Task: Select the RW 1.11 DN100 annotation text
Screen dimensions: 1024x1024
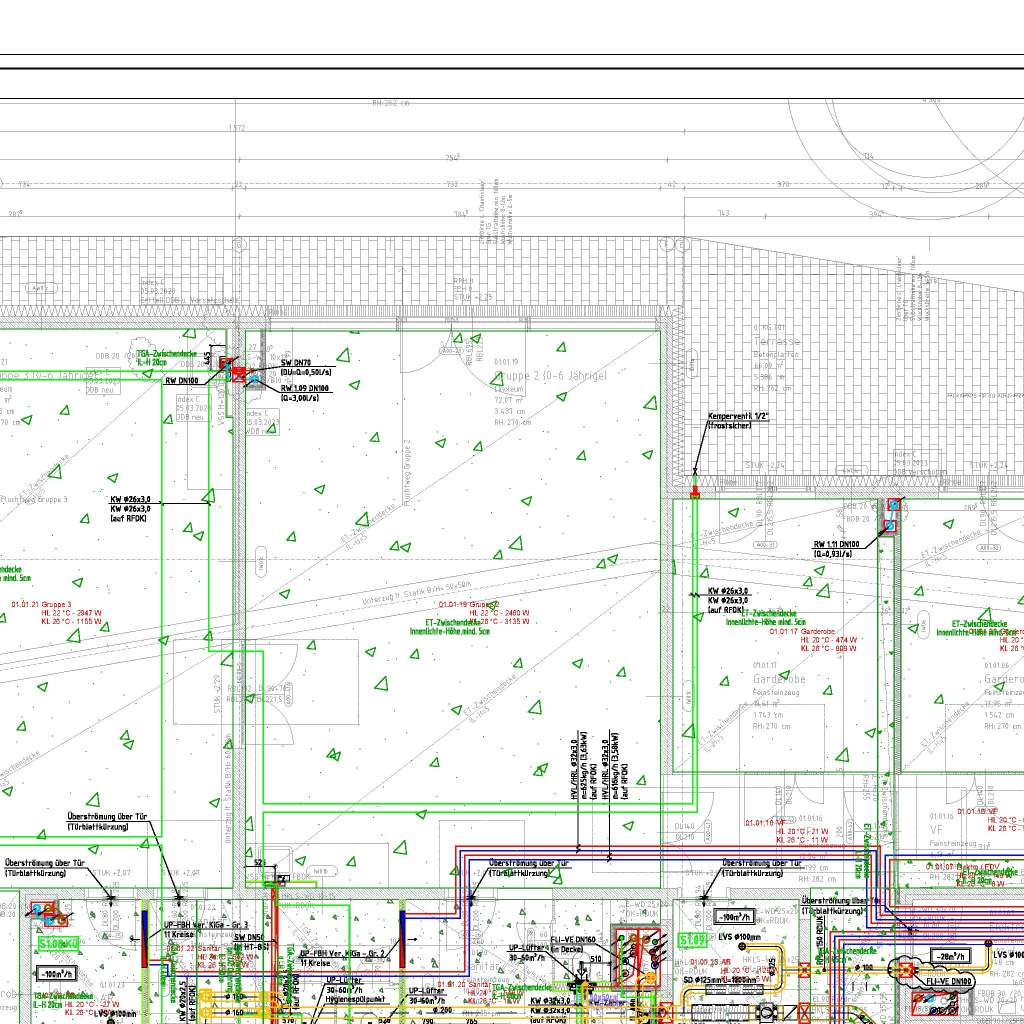Action: pos(842,549)
